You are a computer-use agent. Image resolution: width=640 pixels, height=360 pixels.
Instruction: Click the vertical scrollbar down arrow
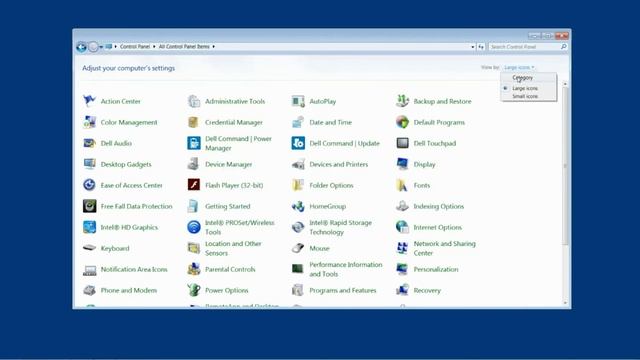[x=565, y=303]
